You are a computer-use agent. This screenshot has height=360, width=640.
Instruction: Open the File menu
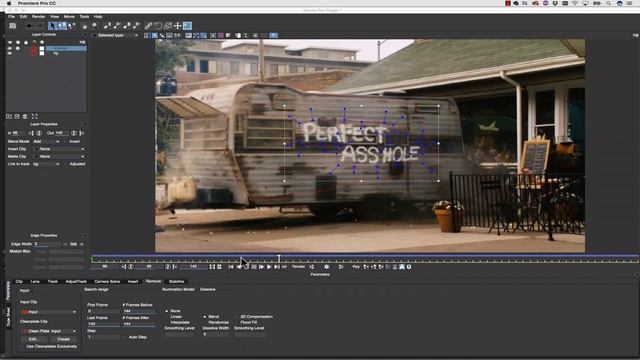(x=11, y=17)
